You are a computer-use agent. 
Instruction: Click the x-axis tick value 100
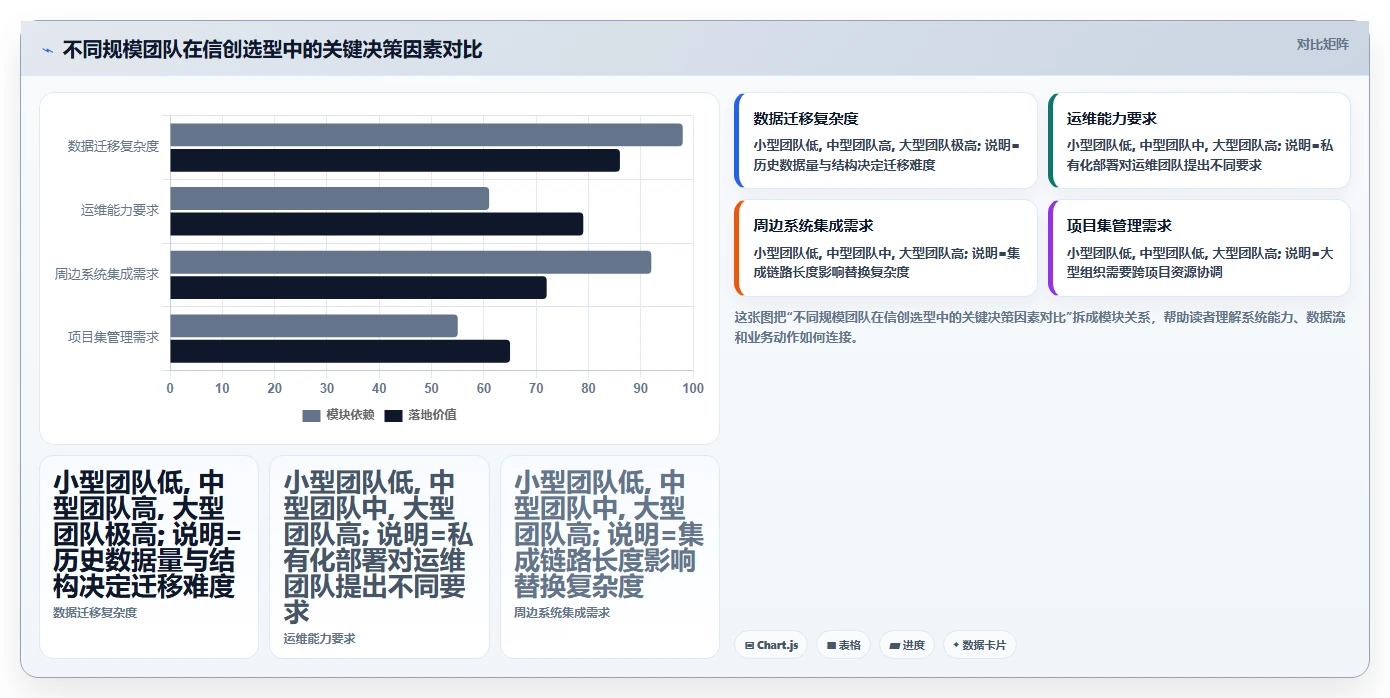click(692, 388)
